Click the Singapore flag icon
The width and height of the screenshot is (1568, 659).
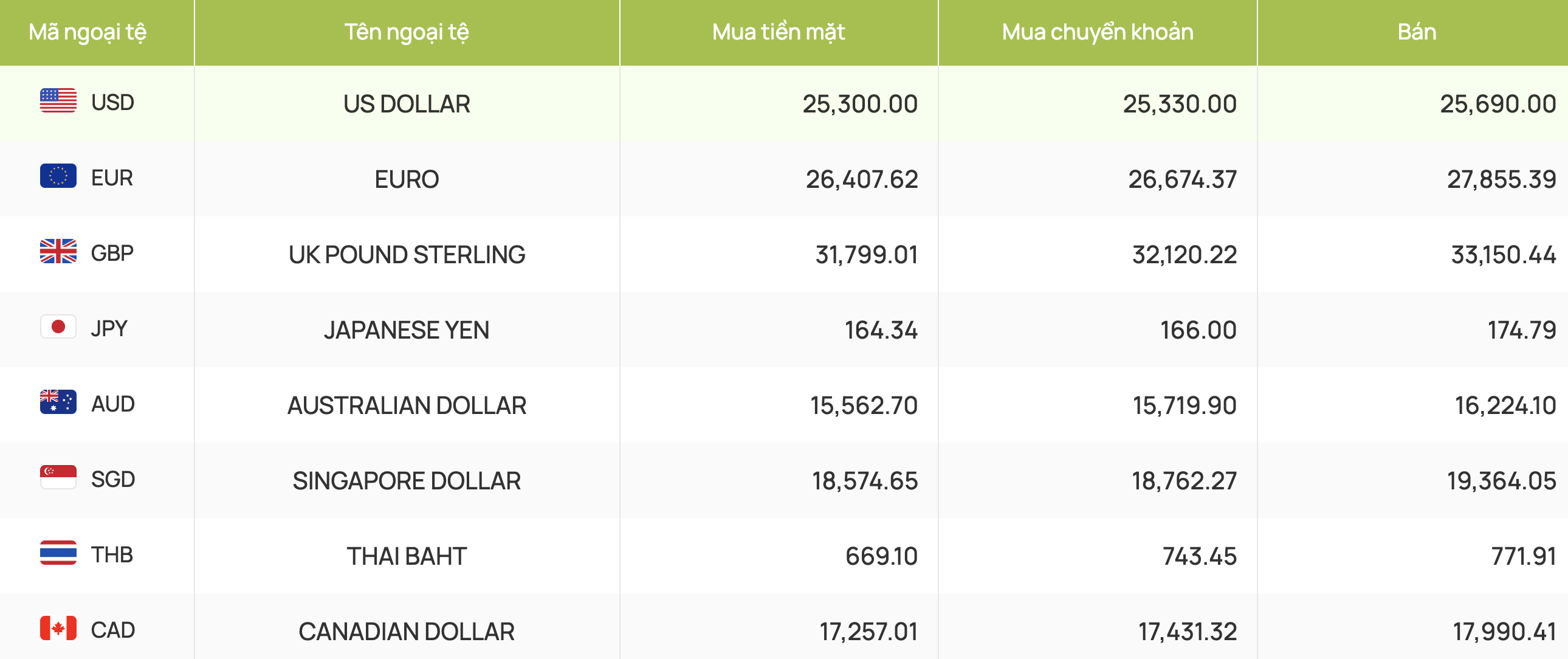coord(58,477)
